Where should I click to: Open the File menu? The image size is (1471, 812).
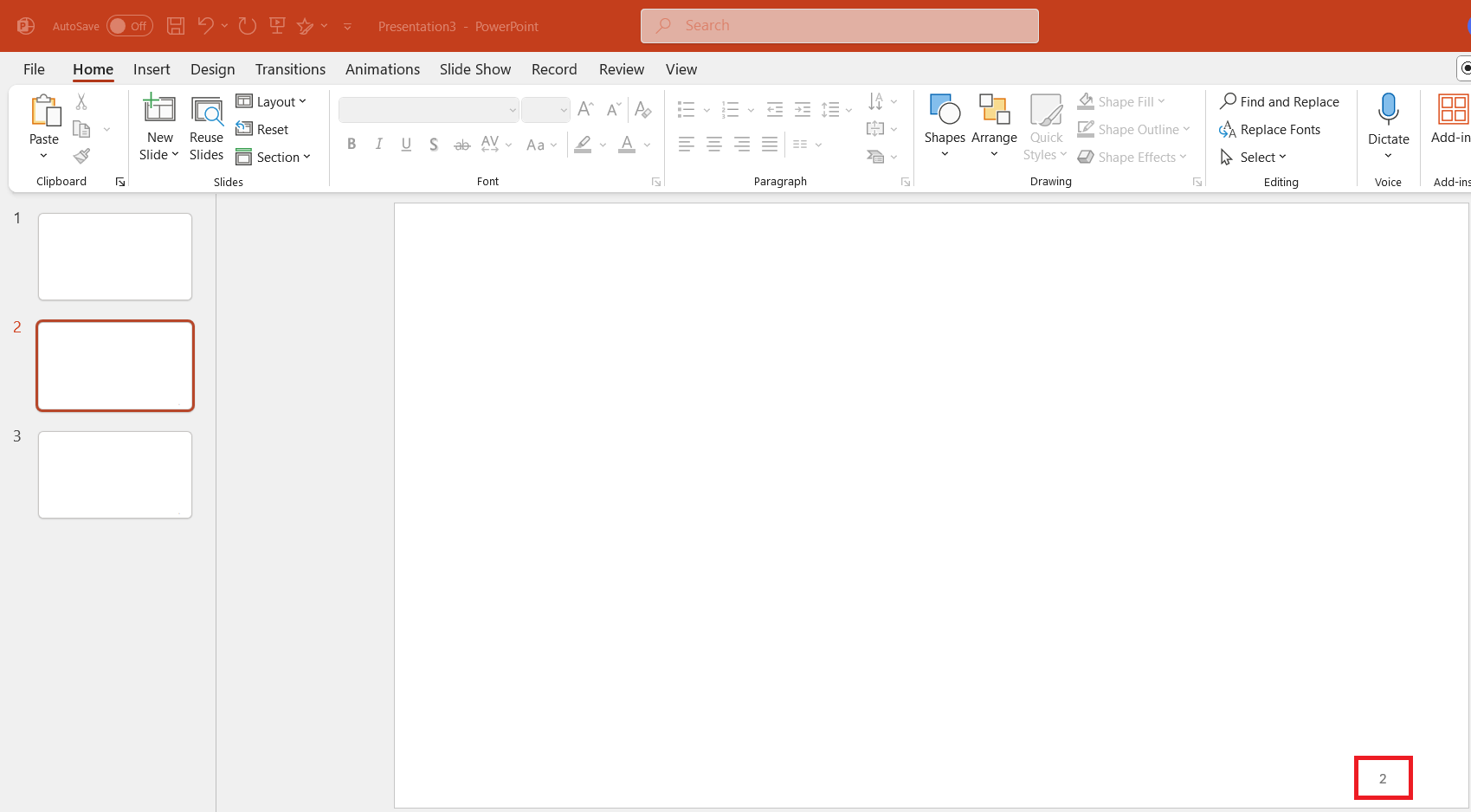click(x=34, y=69)
